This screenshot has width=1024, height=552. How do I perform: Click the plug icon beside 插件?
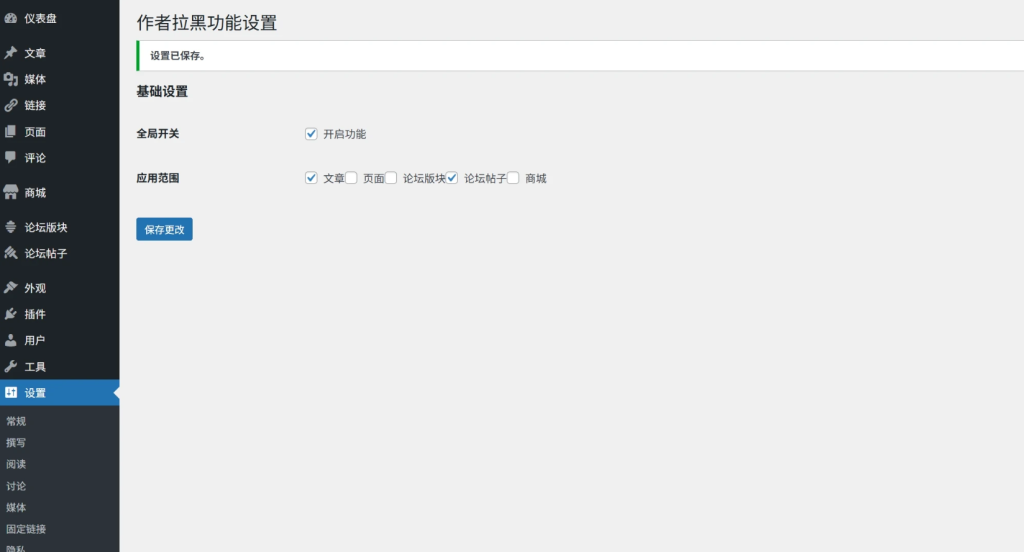click(10, 314)
